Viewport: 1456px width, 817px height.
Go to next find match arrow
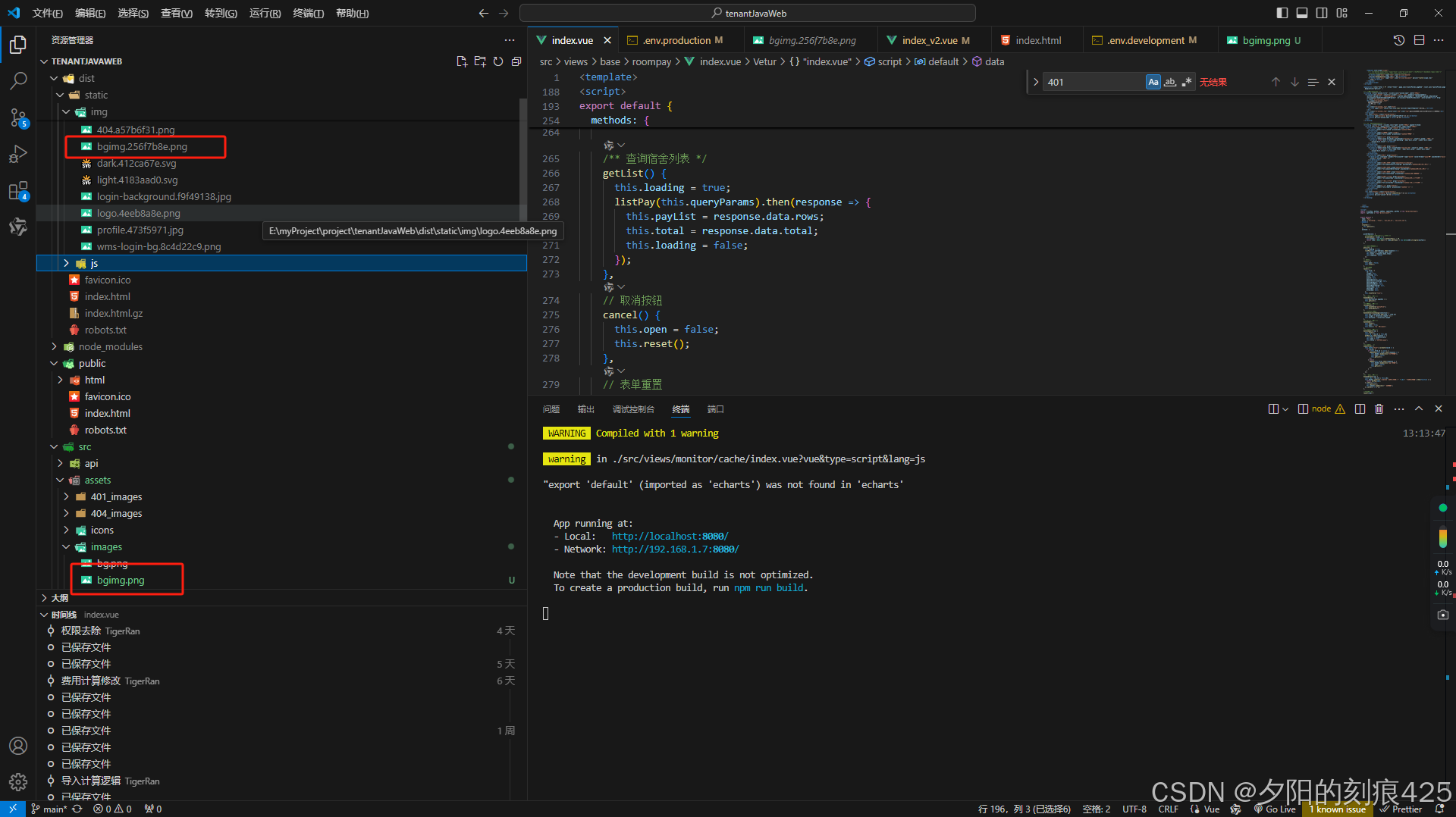click(x=1294, y=82)
